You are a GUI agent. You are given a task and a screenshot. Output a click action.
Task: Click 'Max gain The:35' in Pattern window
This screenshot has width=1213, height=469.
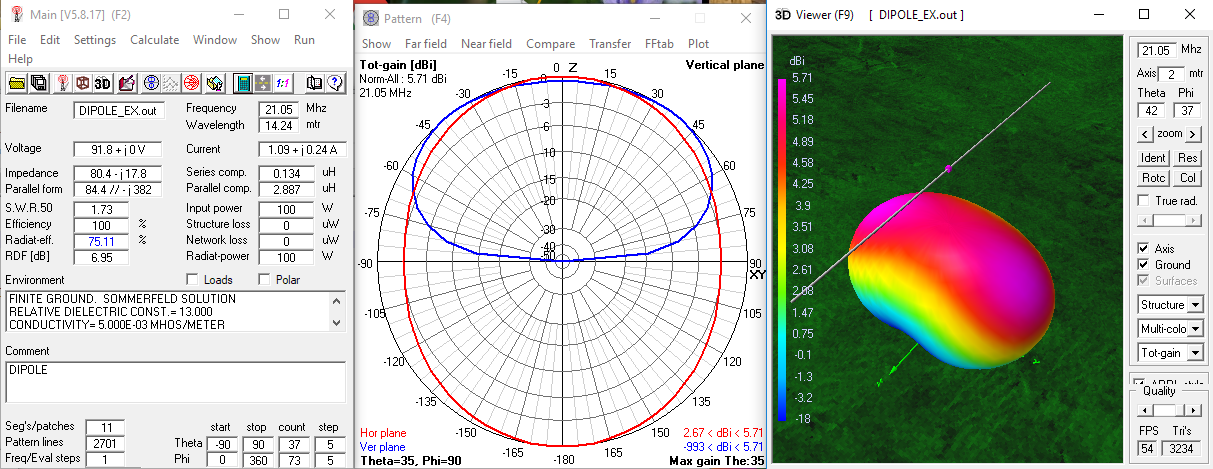point(715,461)
